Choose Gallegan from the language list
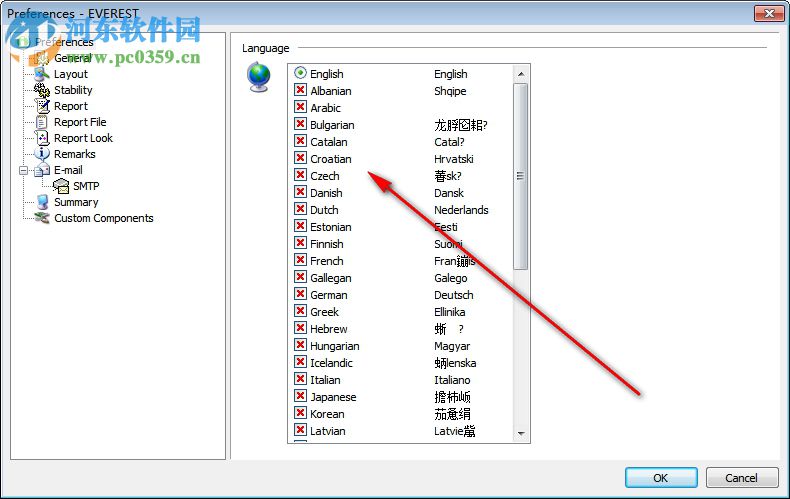Image resolution: width=790 pixels, height=499 pixels. tap(331, 278)
